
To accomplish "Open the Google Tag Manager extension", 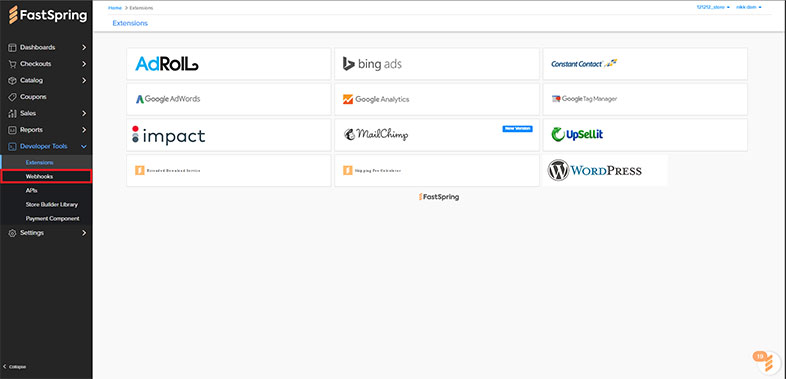I will 645,99.
